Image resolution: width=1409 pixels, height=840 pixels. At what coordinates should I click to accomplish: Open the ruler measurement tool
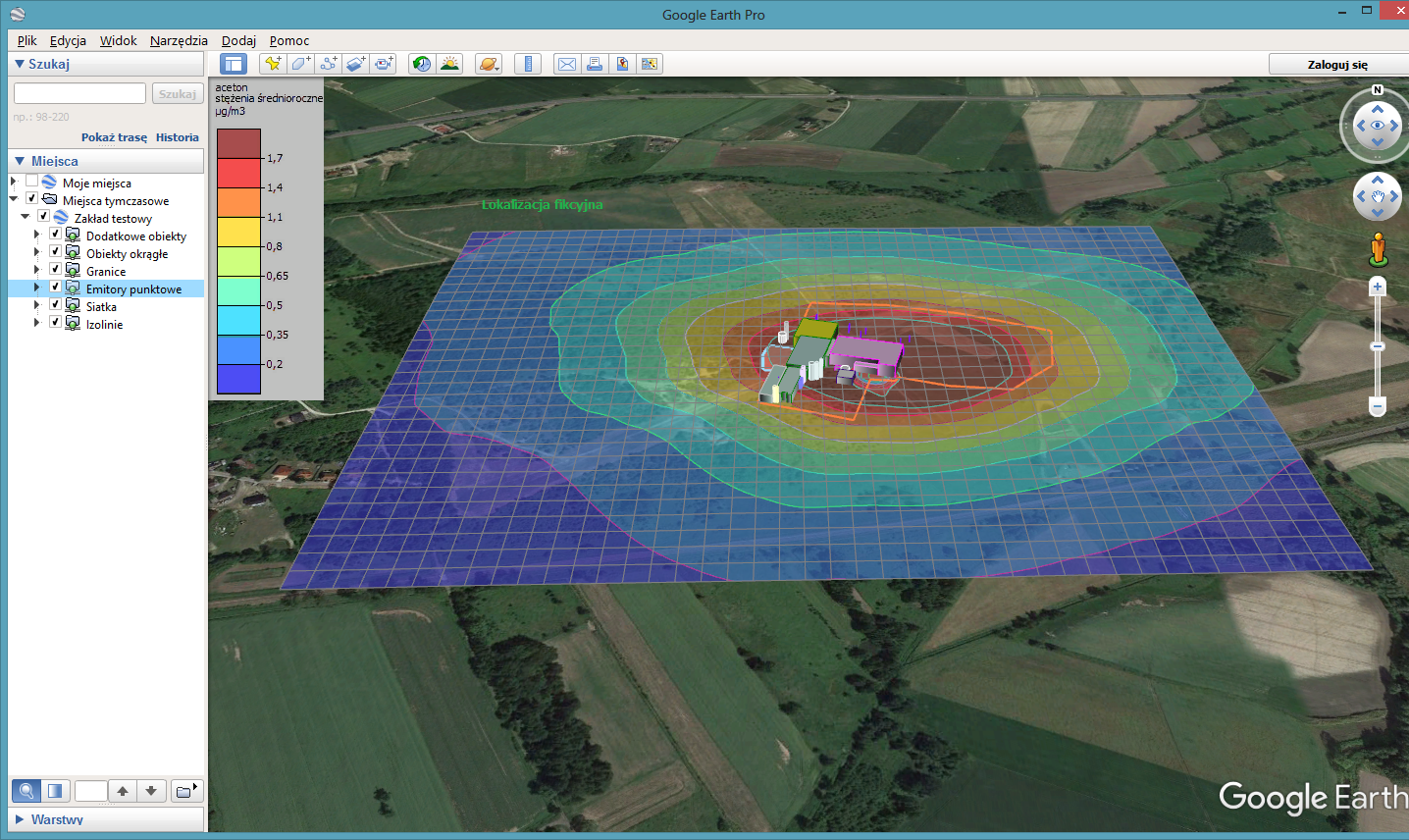click(x=528, y=64)
